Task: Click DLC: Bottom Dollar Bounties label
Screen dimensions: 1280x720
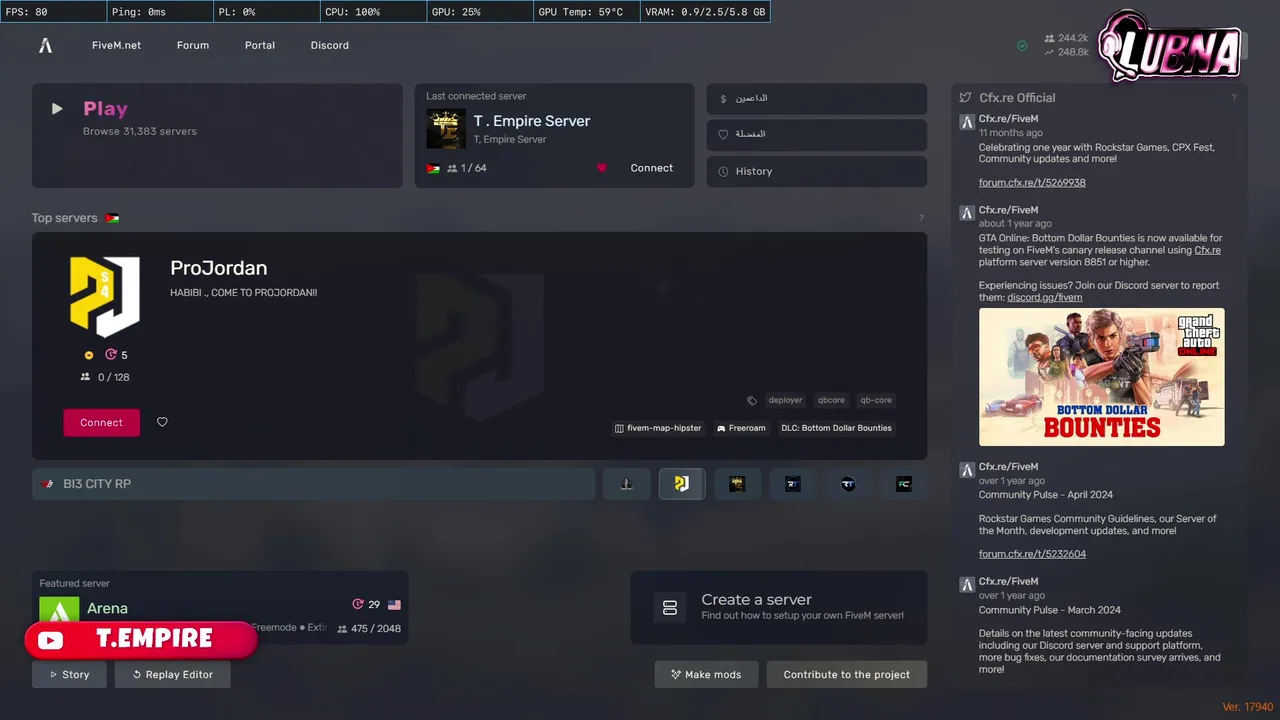Action: click(x=836, y=428)
